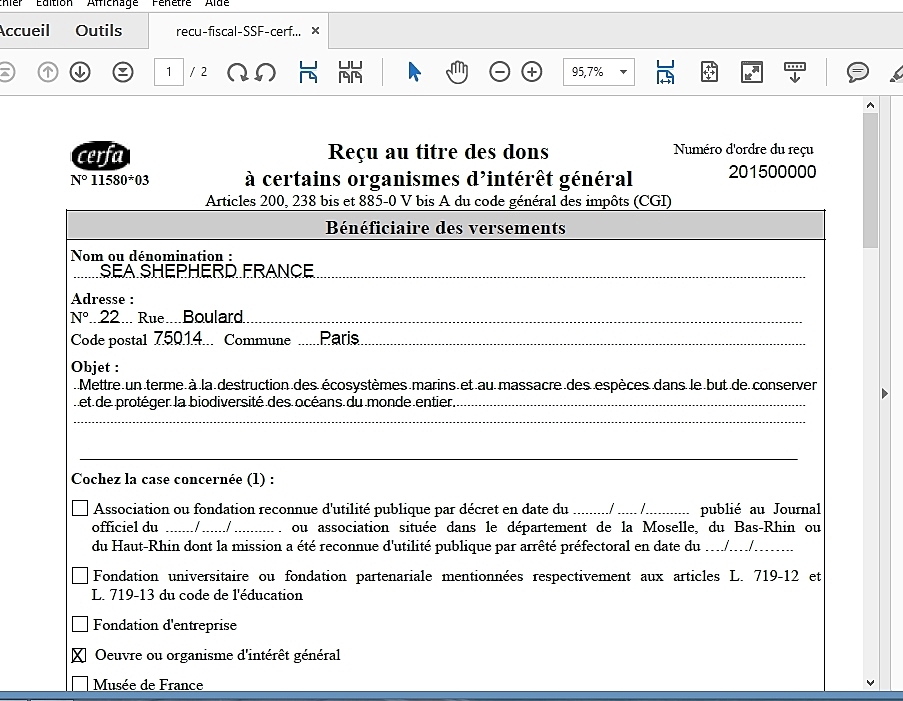Switch to the Accueil tab
Image resolution: width=903 pixels, height=701 pixels.
pos(24,30)
